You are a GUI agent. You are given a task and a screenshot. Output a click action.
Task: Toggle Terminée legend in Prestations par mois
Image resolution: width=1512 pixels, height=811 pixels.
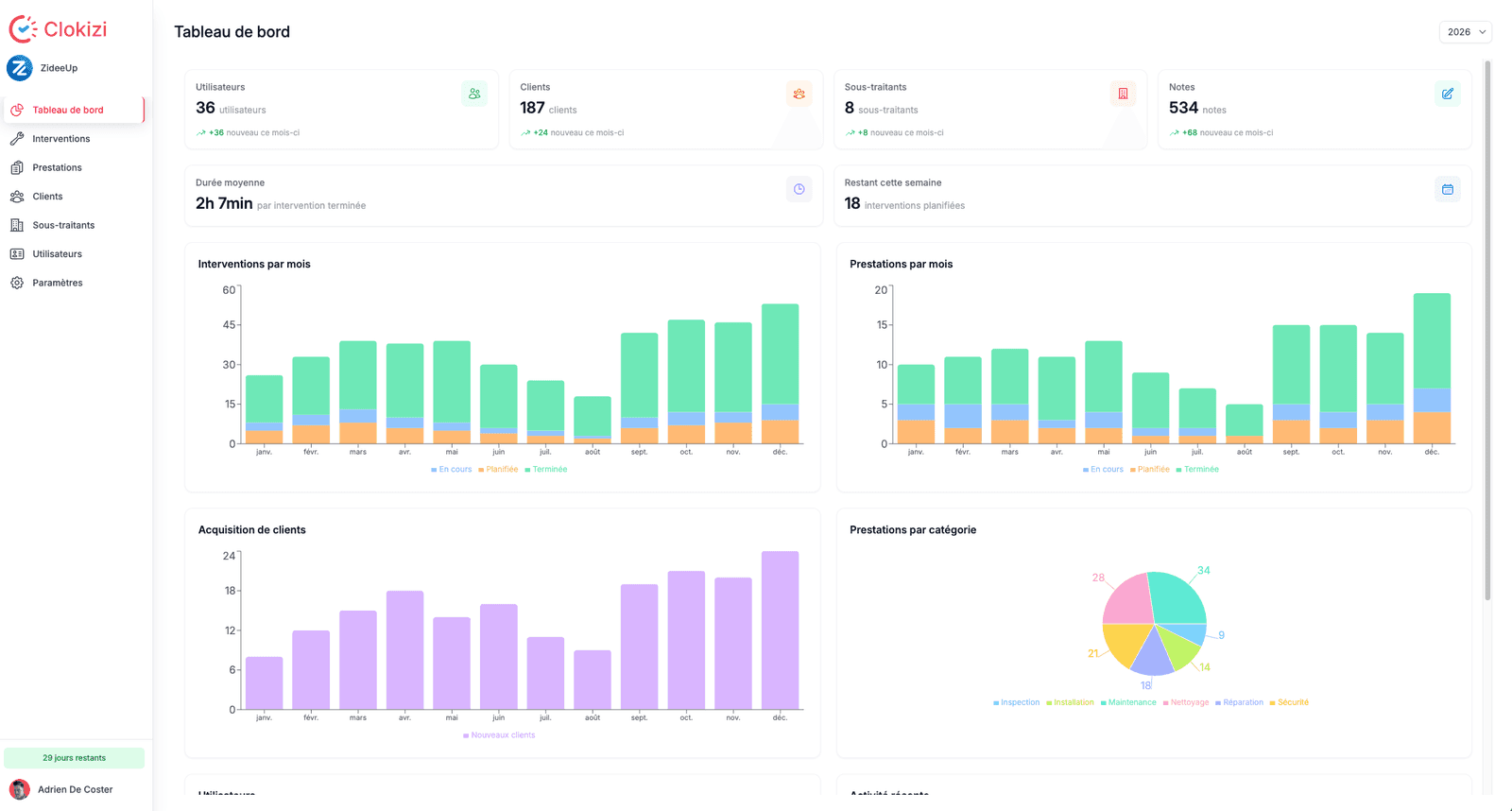tap(1197, 470)
